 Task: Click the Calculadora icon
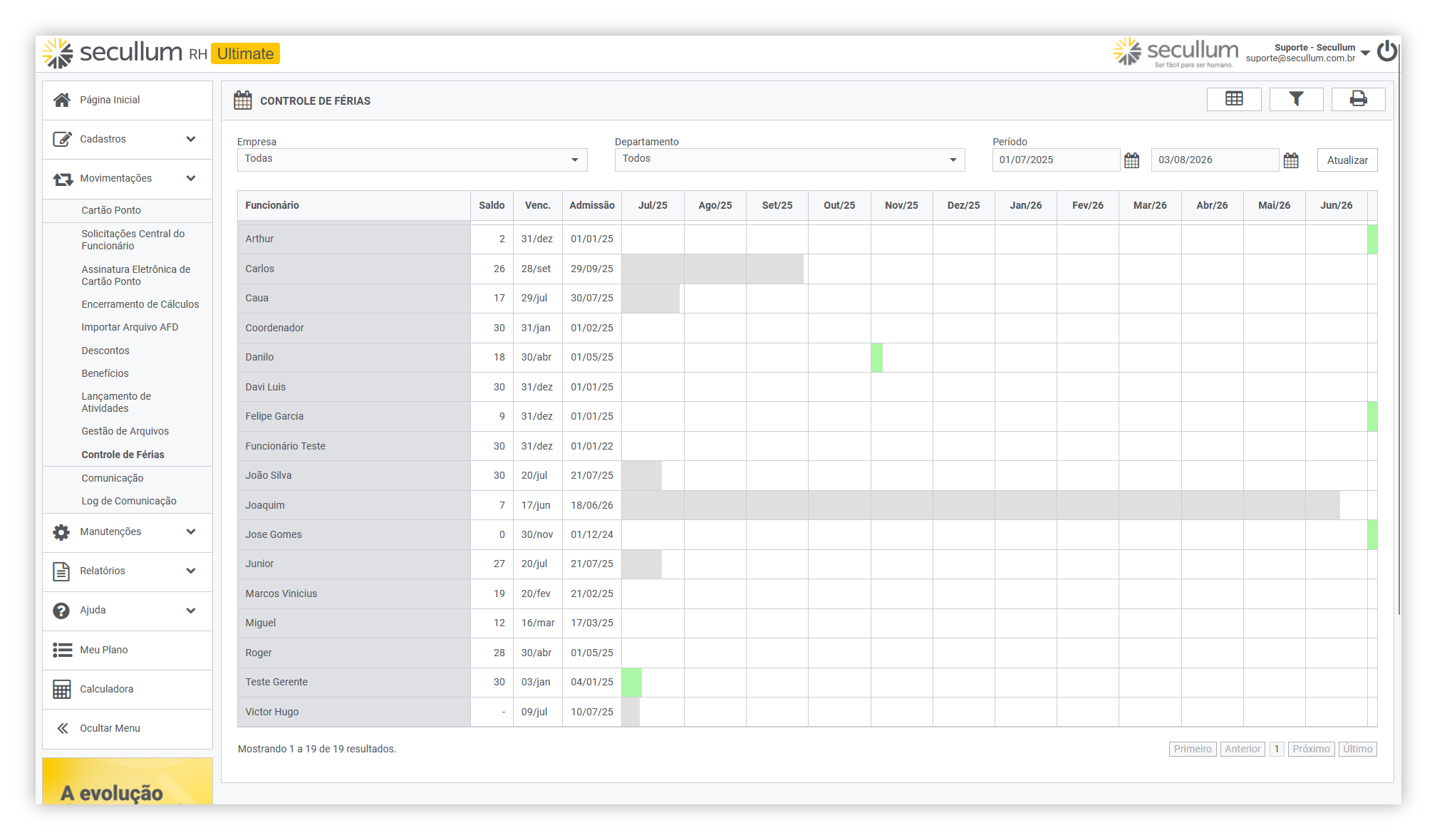(62, 689)
